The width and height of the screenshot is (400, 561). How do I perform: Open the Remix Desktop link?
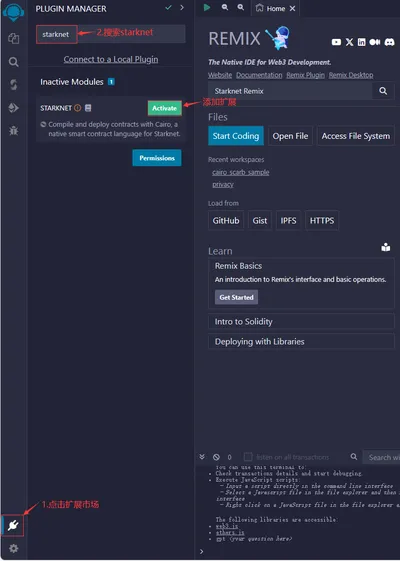(351, 75)
